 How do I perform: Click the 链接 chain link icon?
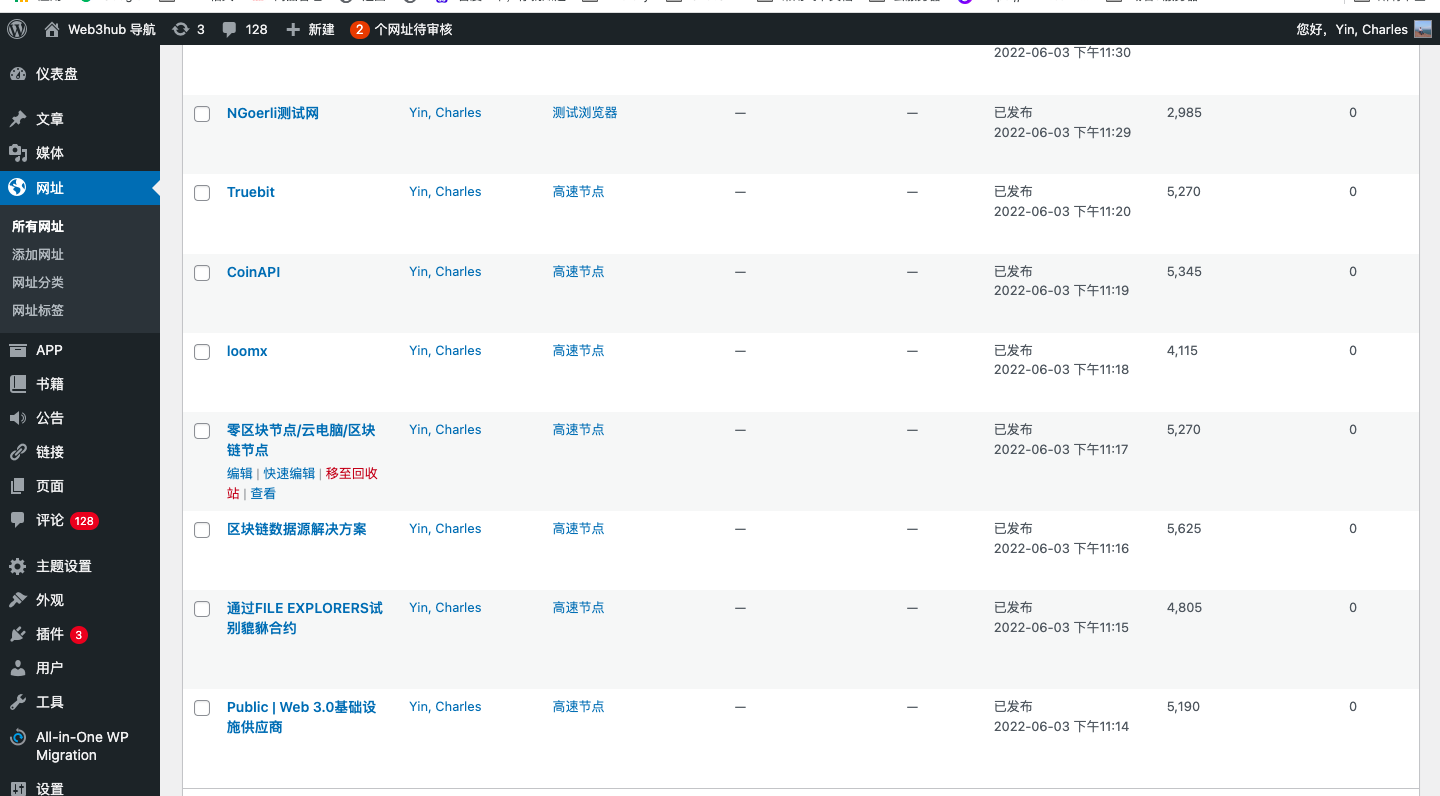[18, 452]
